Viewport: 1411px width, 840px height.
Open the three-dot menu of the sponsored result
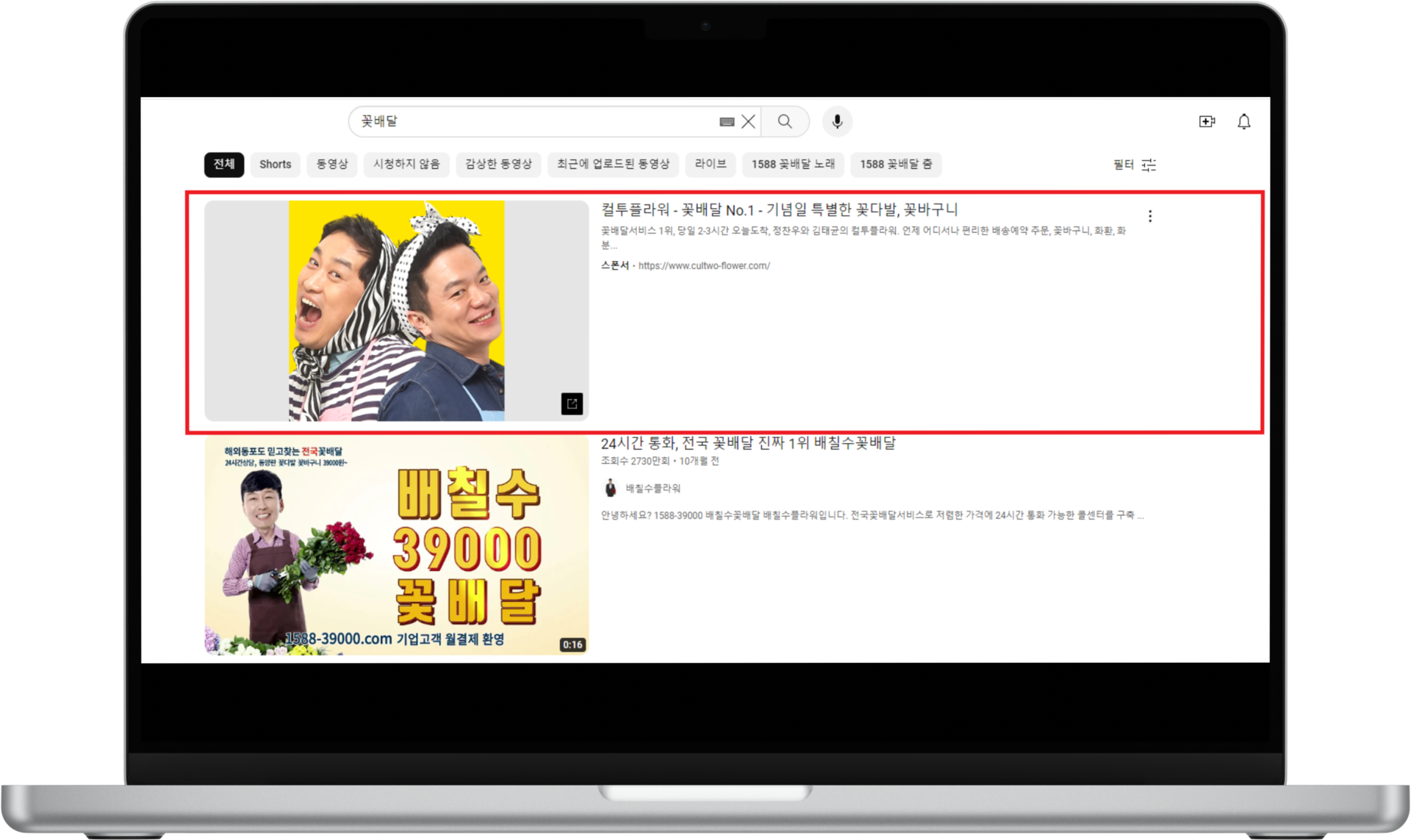point(1150,216)
